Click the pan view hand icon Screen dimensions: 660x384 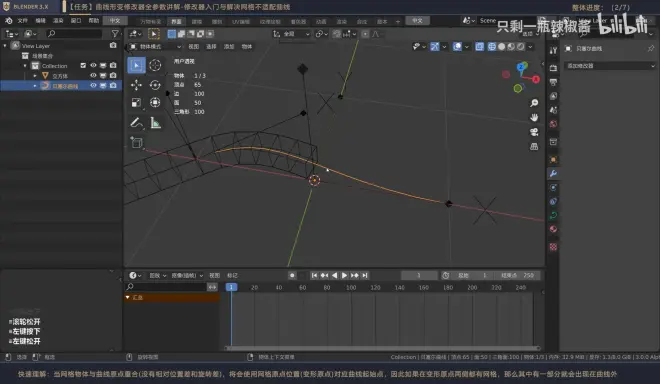pyautogui.click(x=534, y=117)
